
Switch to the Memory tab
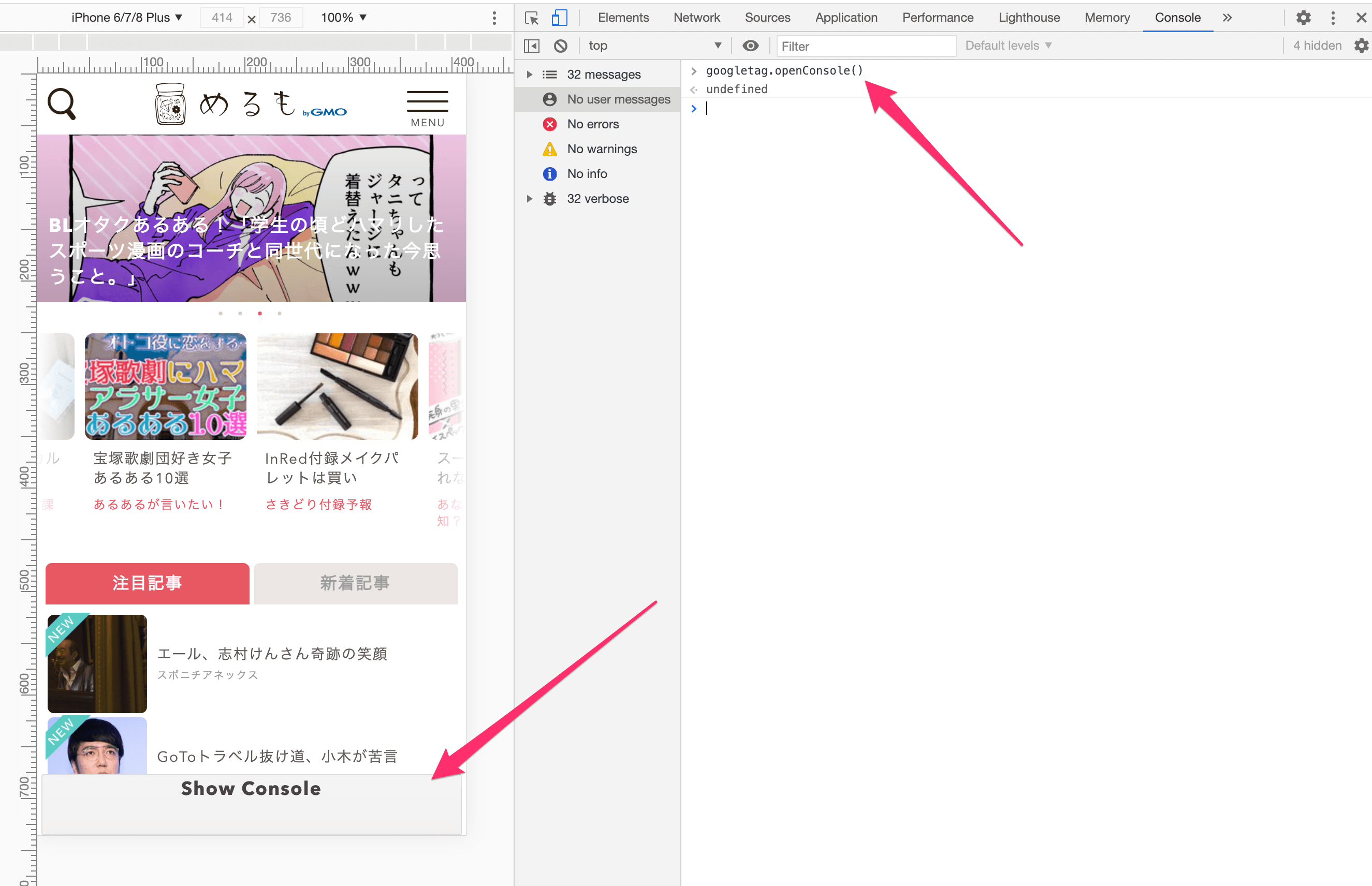1107,17
